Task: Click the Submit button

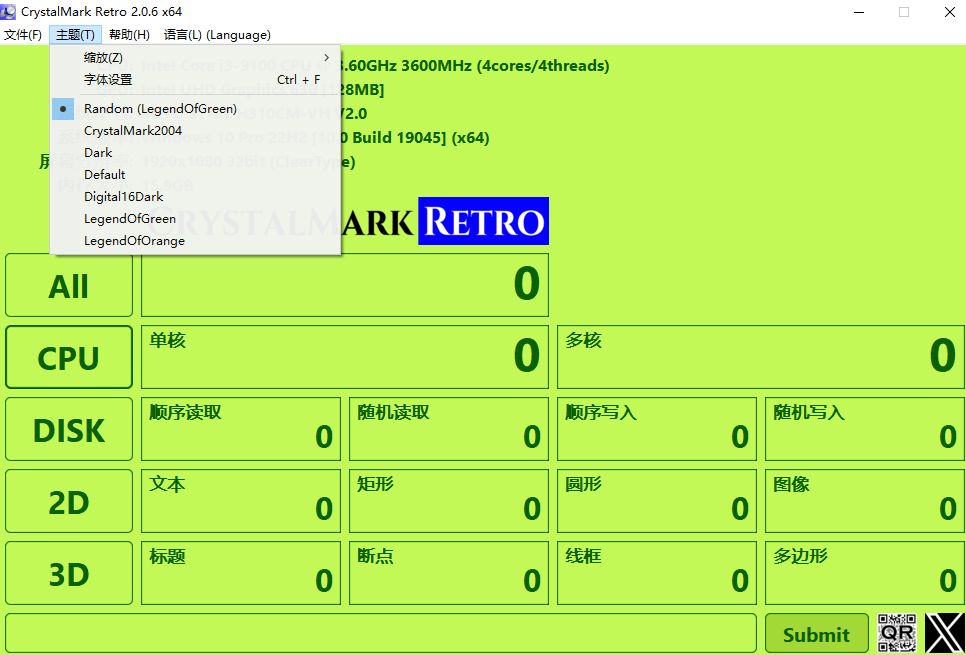Action: tap(816, 633)
